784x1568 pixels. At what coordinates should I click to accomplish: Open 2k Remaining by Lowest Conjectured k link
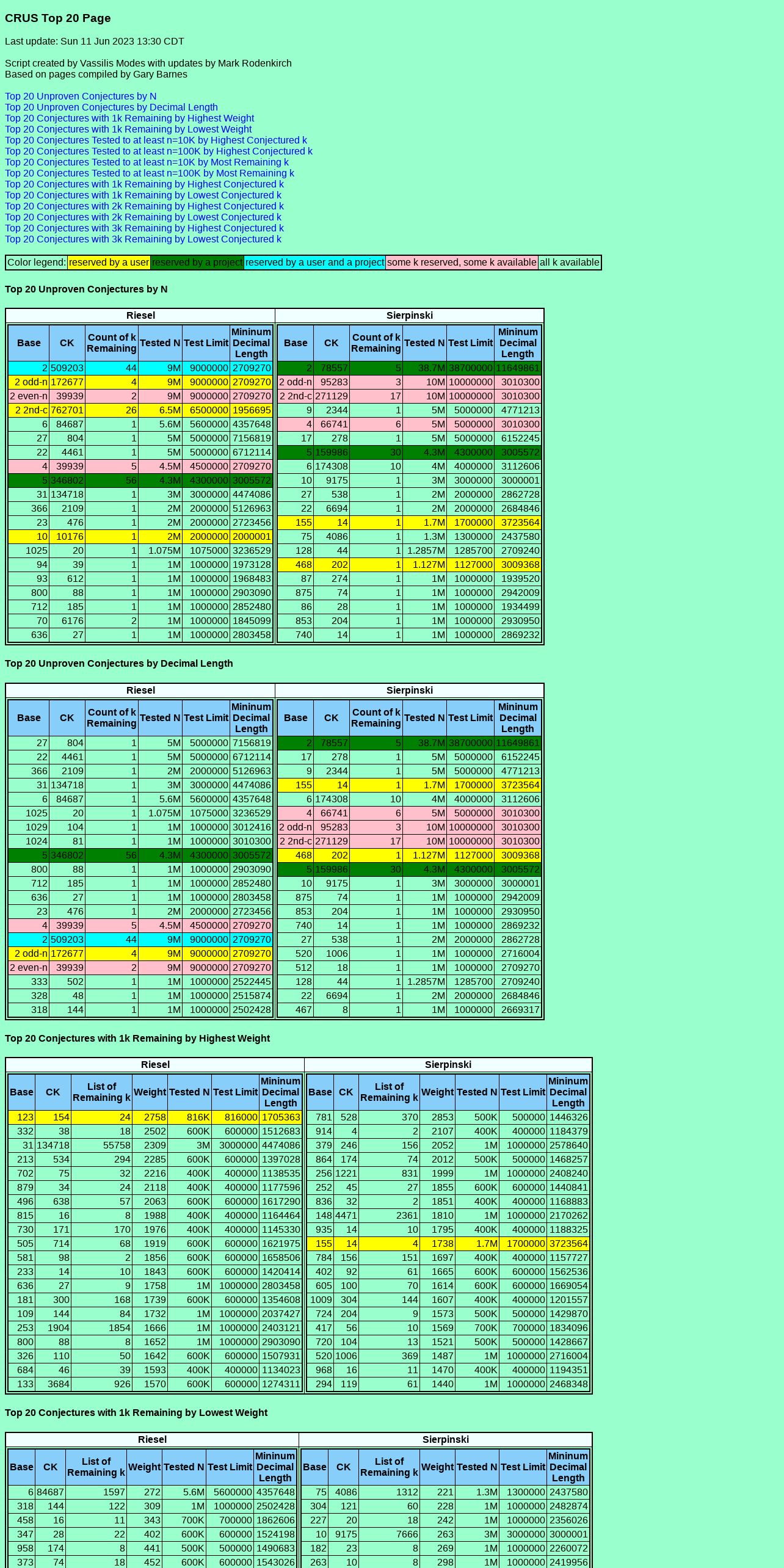click(143, 217)
